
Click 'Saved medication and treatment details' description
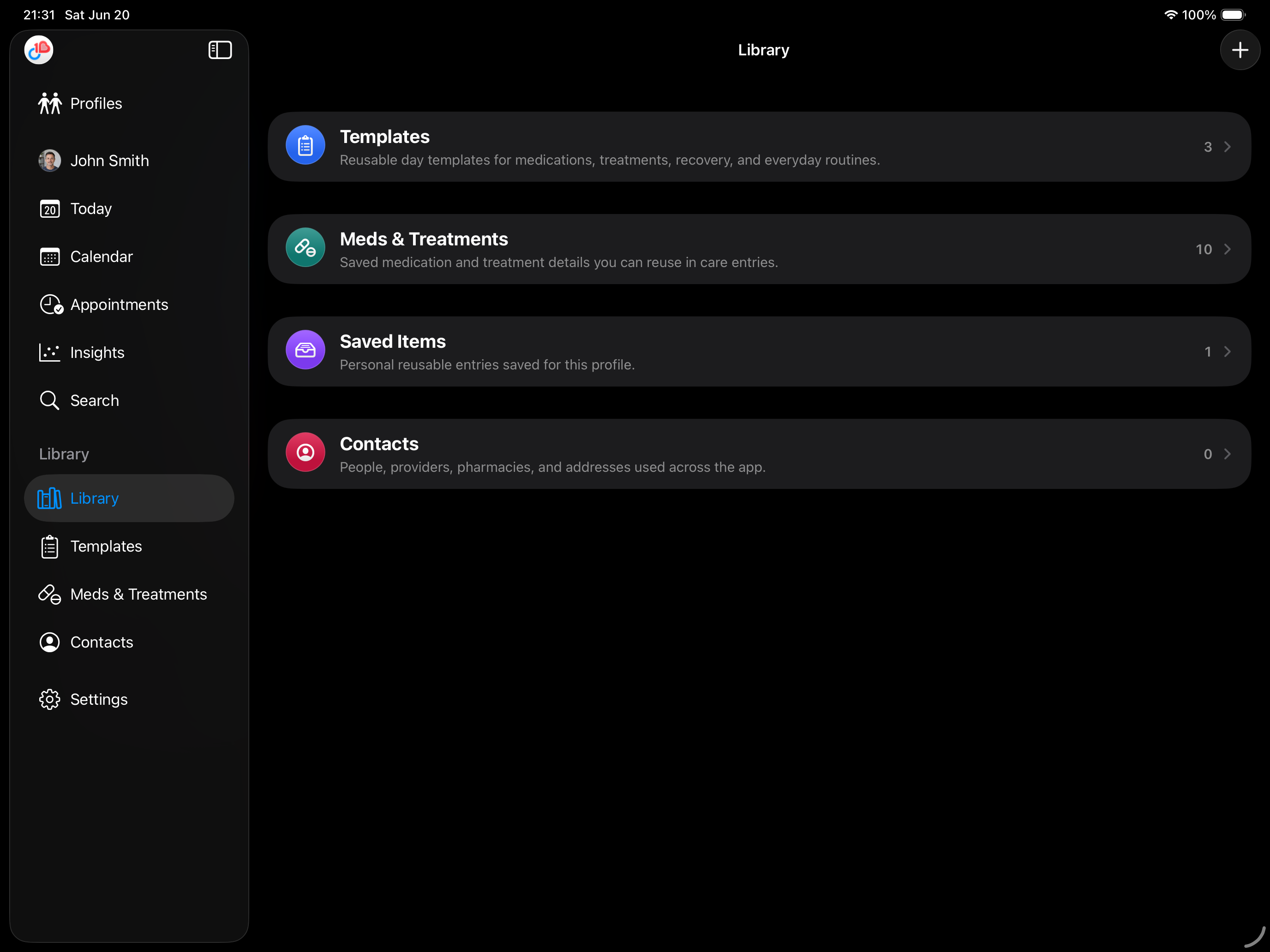[559, 262]
